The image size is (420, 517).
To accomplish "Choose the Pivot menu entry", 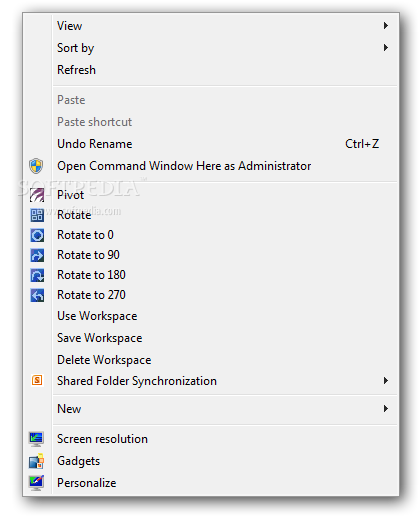I will point(211,195).
